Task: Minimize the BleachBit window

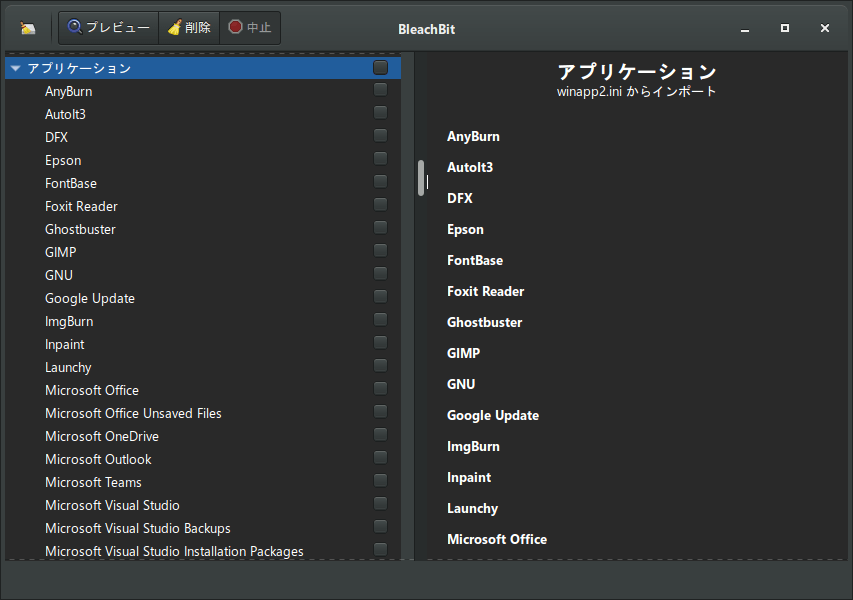Action: tap(745, 28)
